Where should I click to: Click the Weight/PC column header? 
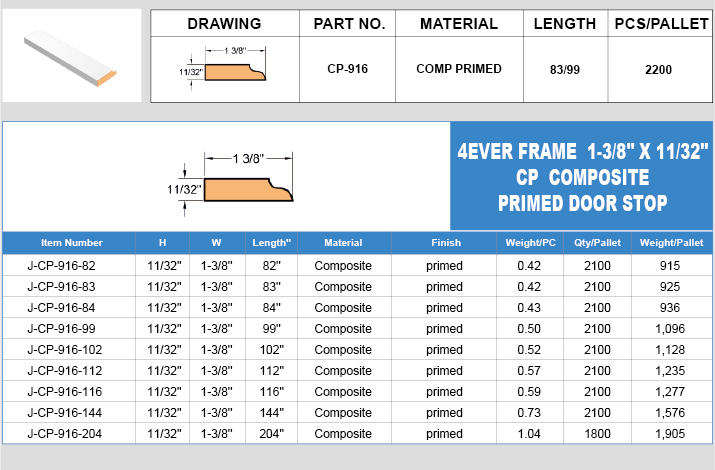[530, 243]
